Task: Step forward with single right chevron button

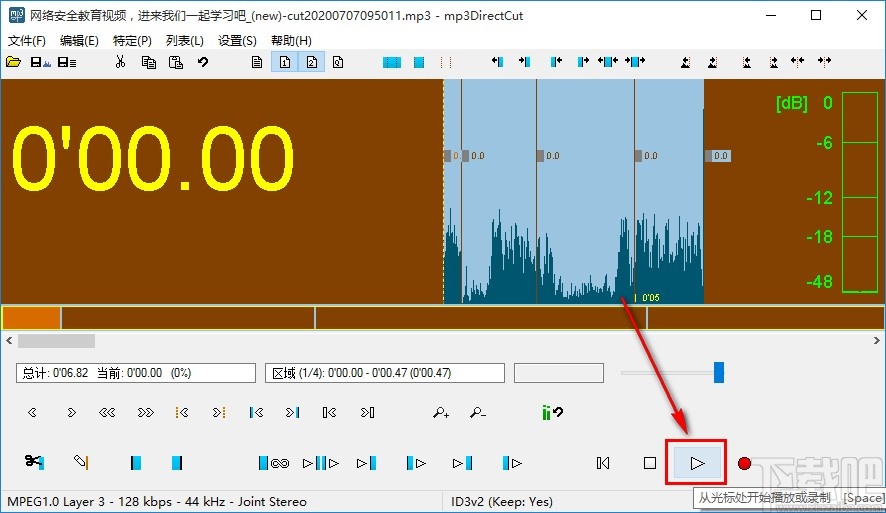Action: point(71,412)
